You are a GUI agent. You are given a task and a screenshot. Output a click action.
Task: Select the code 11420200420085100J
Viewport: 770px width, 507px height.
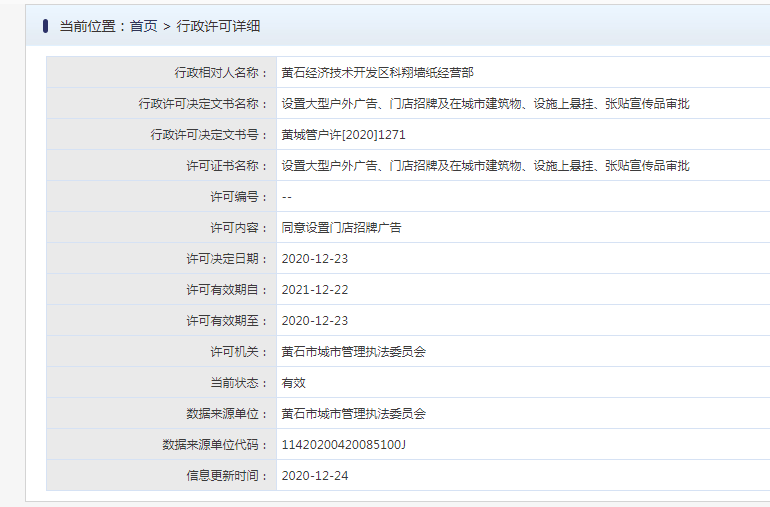point(344,445)
